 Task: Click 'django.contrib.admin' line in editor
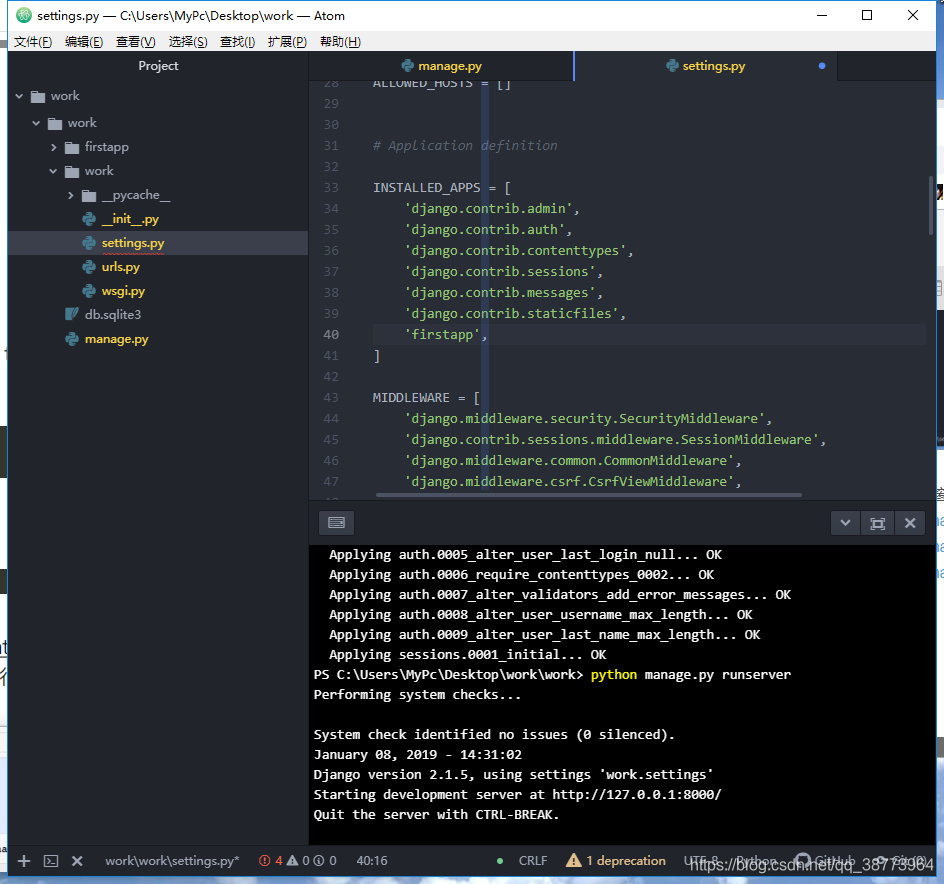point(491,209)
